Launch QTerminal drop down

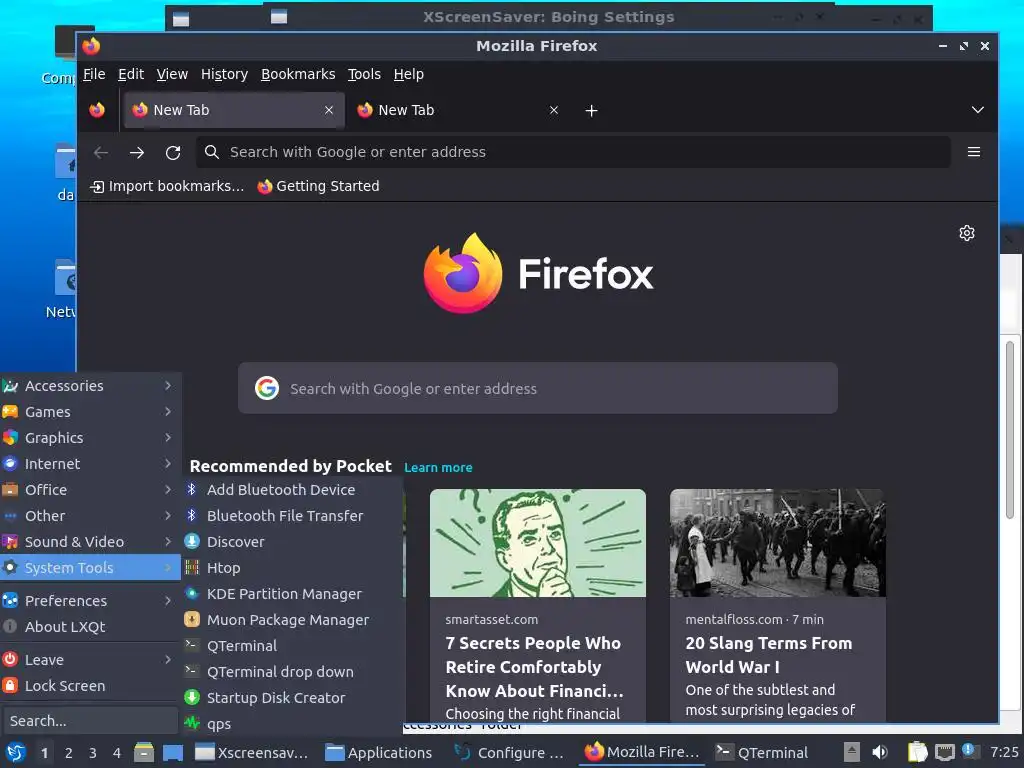pyautogui.click(x=293, y=672)
